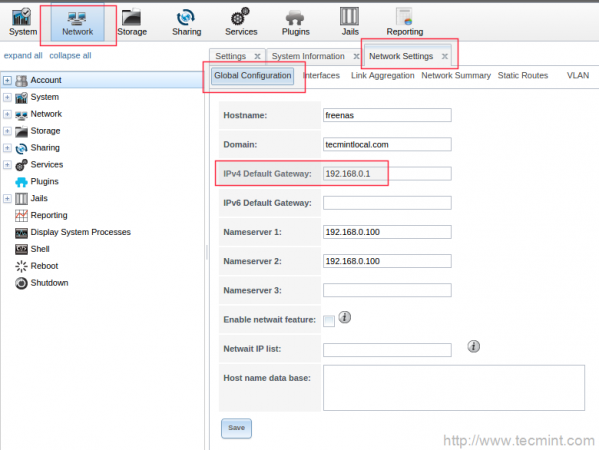Click the Reboot icon in sidebar
The height and width of the screenshot is (450, 599).
21,266
